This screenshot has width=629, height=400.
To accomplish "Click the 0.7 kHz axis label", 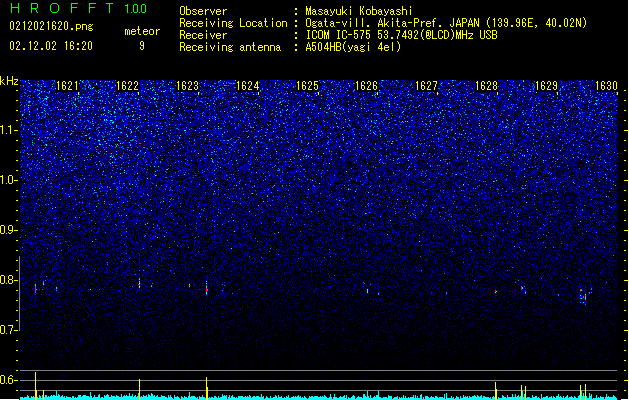I will point(9,330).
